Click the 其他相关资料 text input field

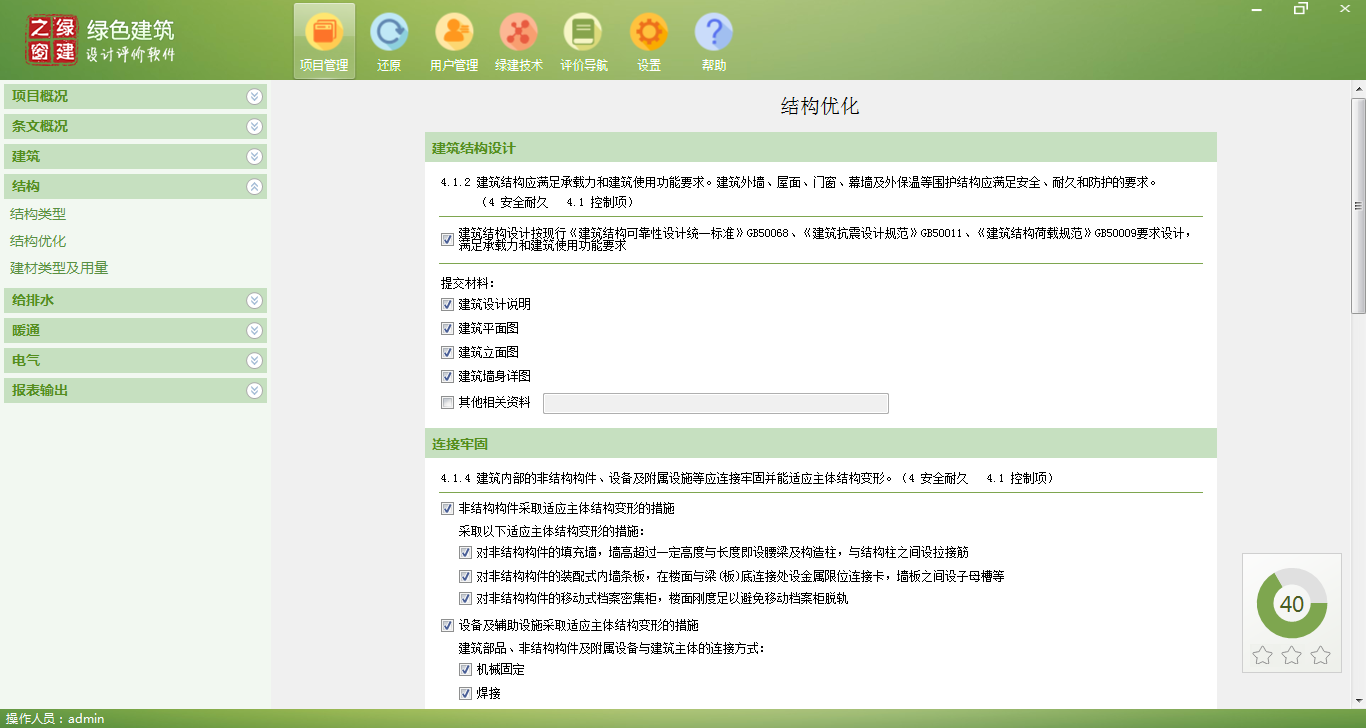coord(715,402)
